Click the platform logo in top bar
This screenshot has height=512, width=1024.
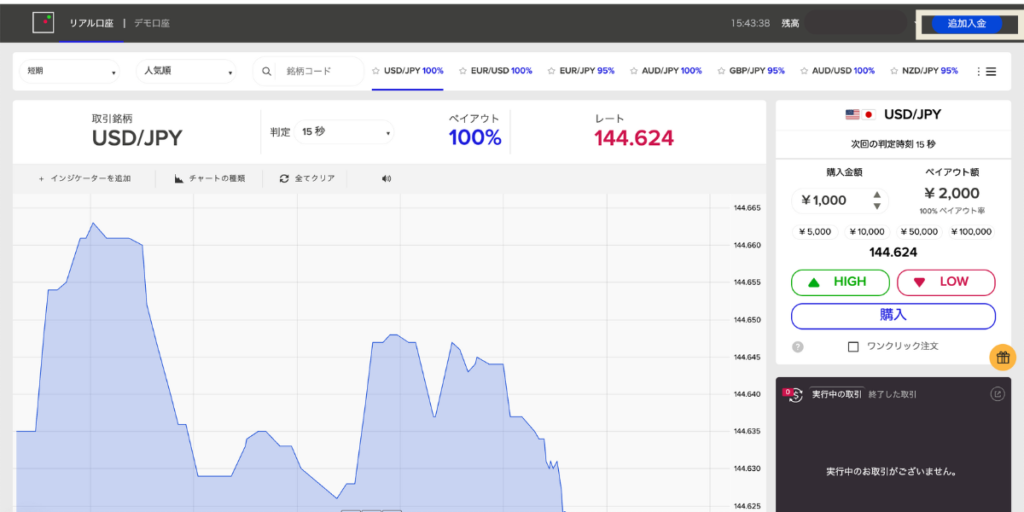pos(43,22)
